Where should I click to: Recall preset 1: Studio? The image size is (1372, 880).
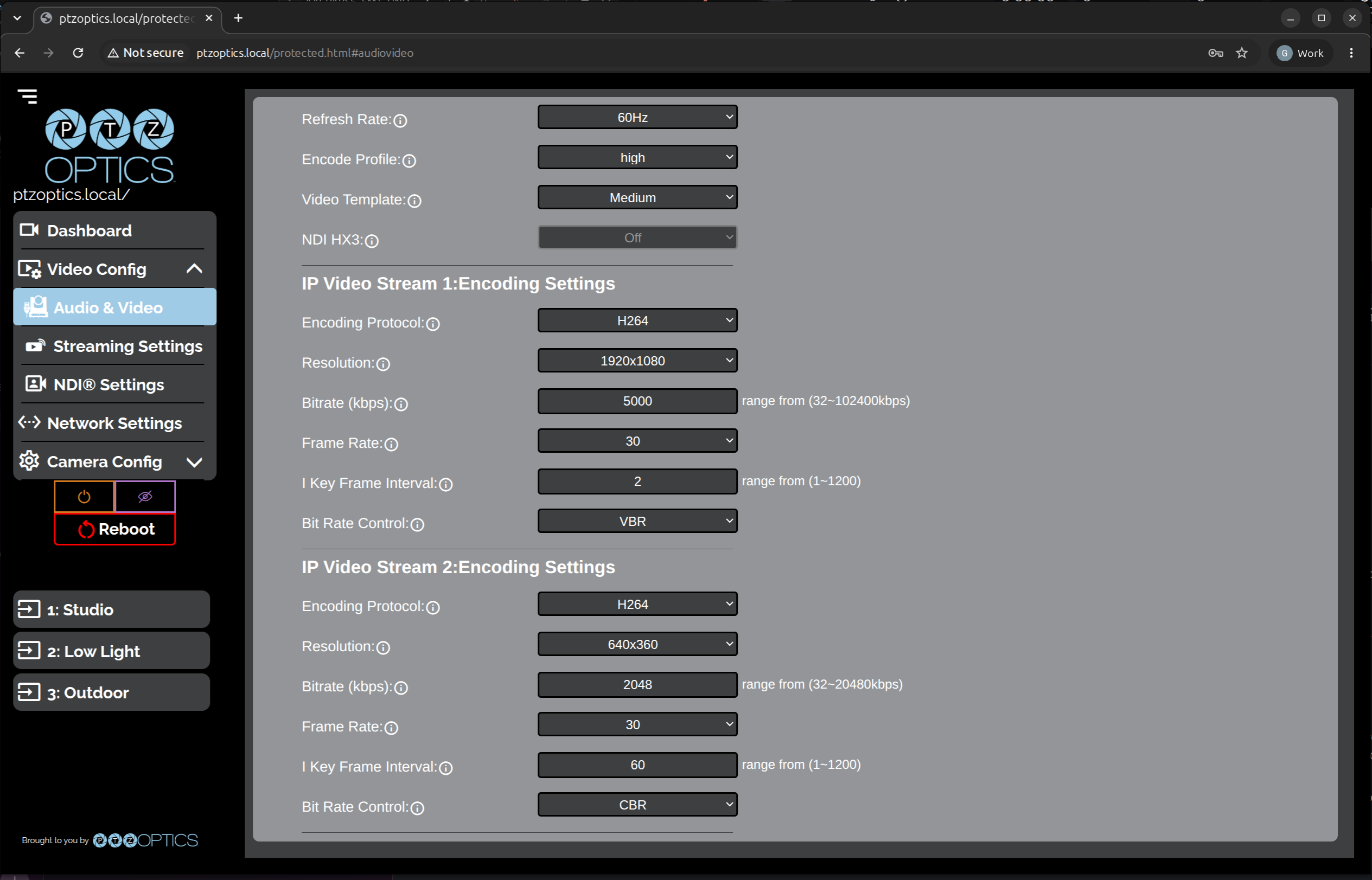111,609
